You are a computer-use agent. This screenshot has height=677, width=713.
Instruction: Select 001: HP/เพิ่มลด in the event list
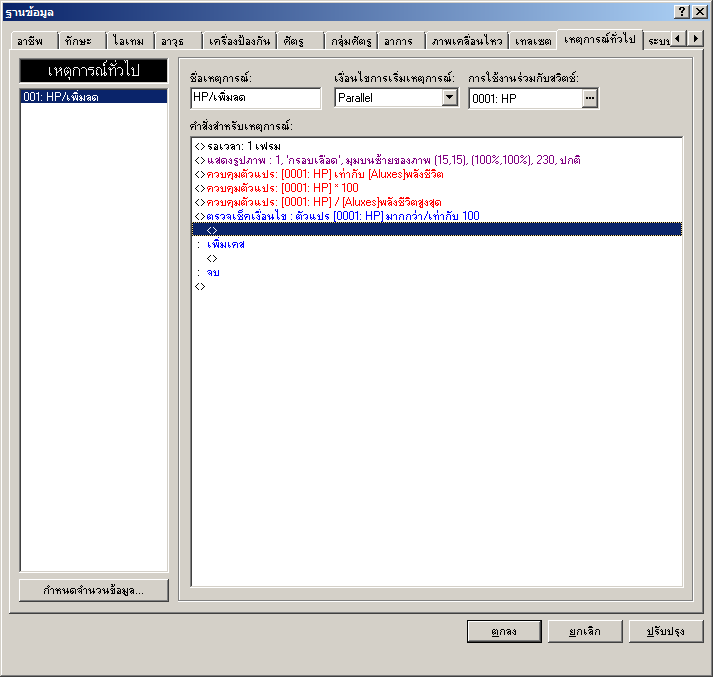point(94,96)
